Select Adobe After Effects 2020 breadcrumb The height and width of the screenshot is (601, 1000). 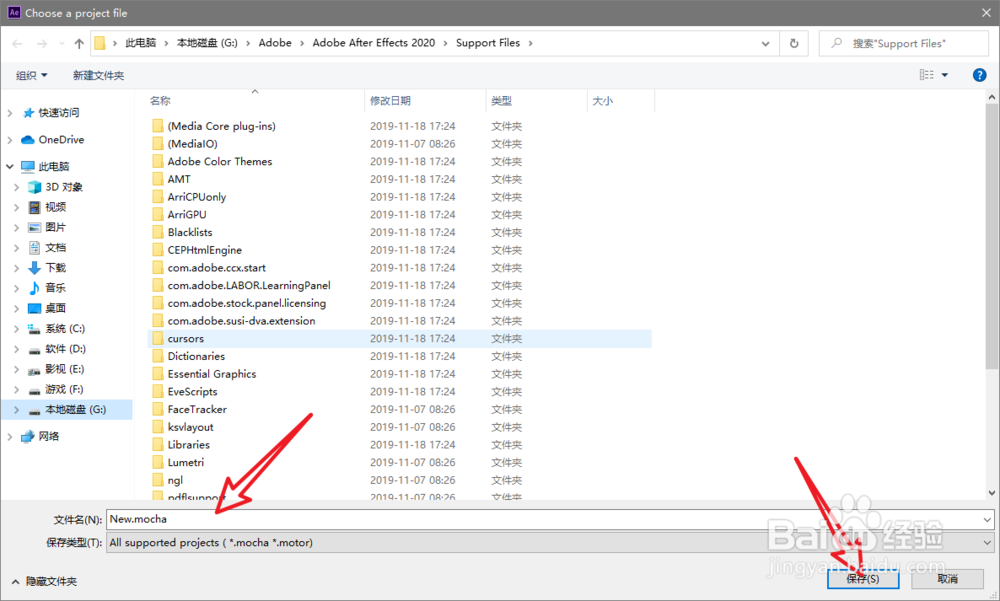374,43
